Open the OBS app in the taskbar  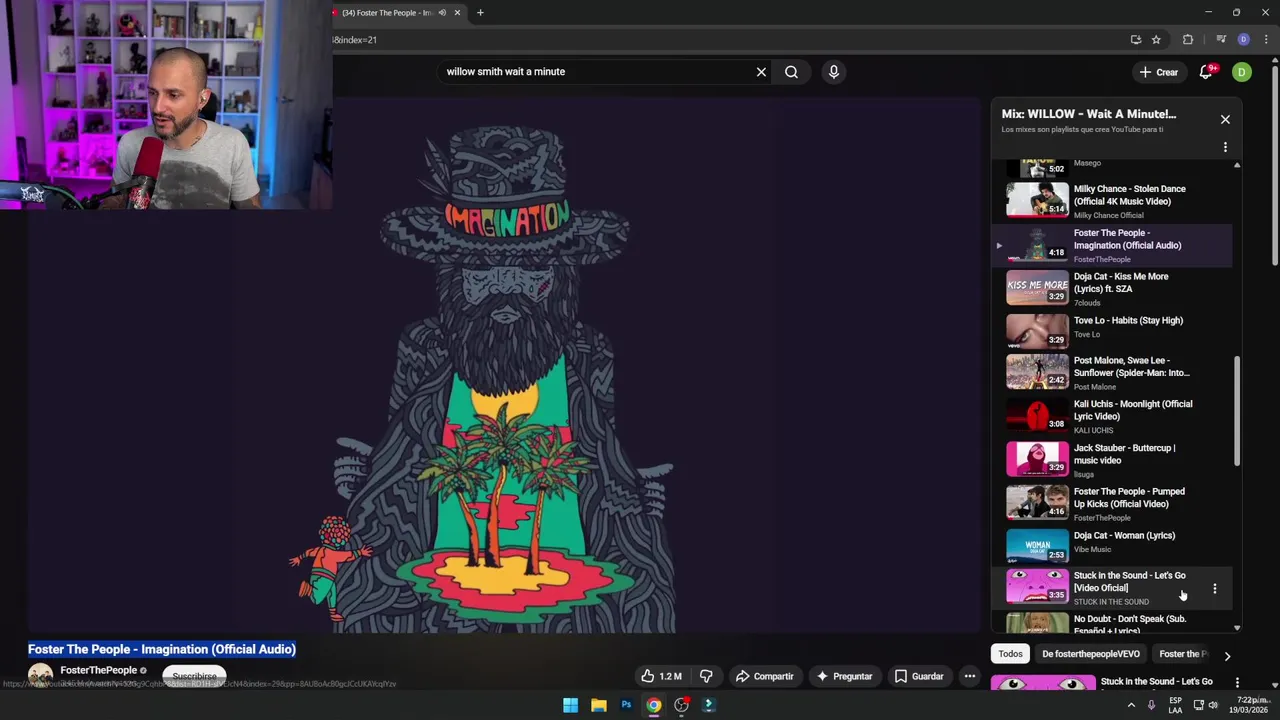click(x=681, y=705)
